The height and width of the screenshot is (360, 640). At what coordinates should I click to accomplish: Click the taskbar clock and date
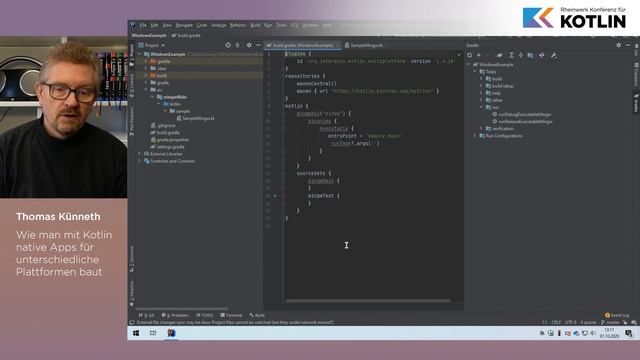(x=609, y=333)
